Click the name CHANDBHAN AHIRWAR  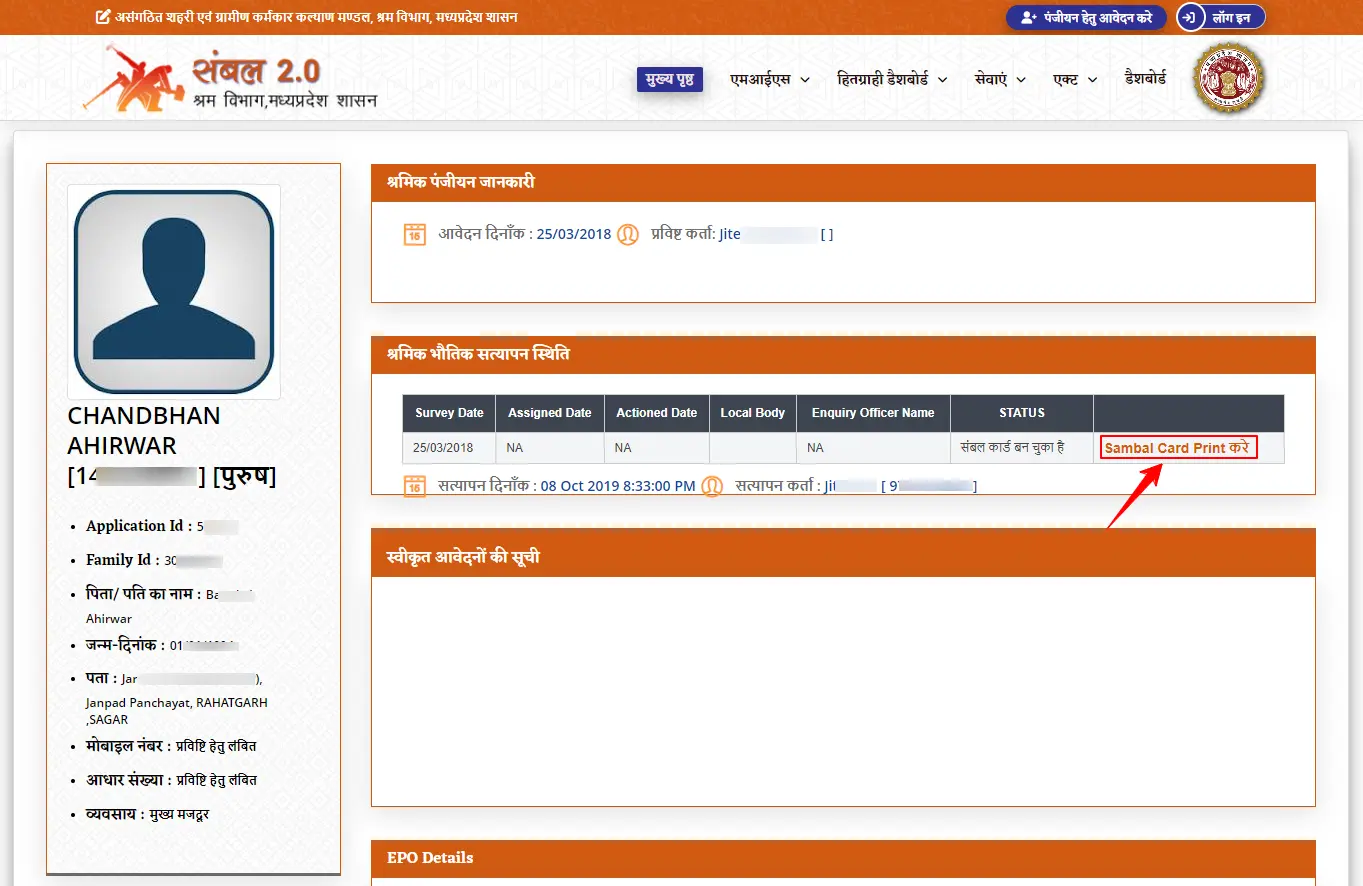pos(144,430)
